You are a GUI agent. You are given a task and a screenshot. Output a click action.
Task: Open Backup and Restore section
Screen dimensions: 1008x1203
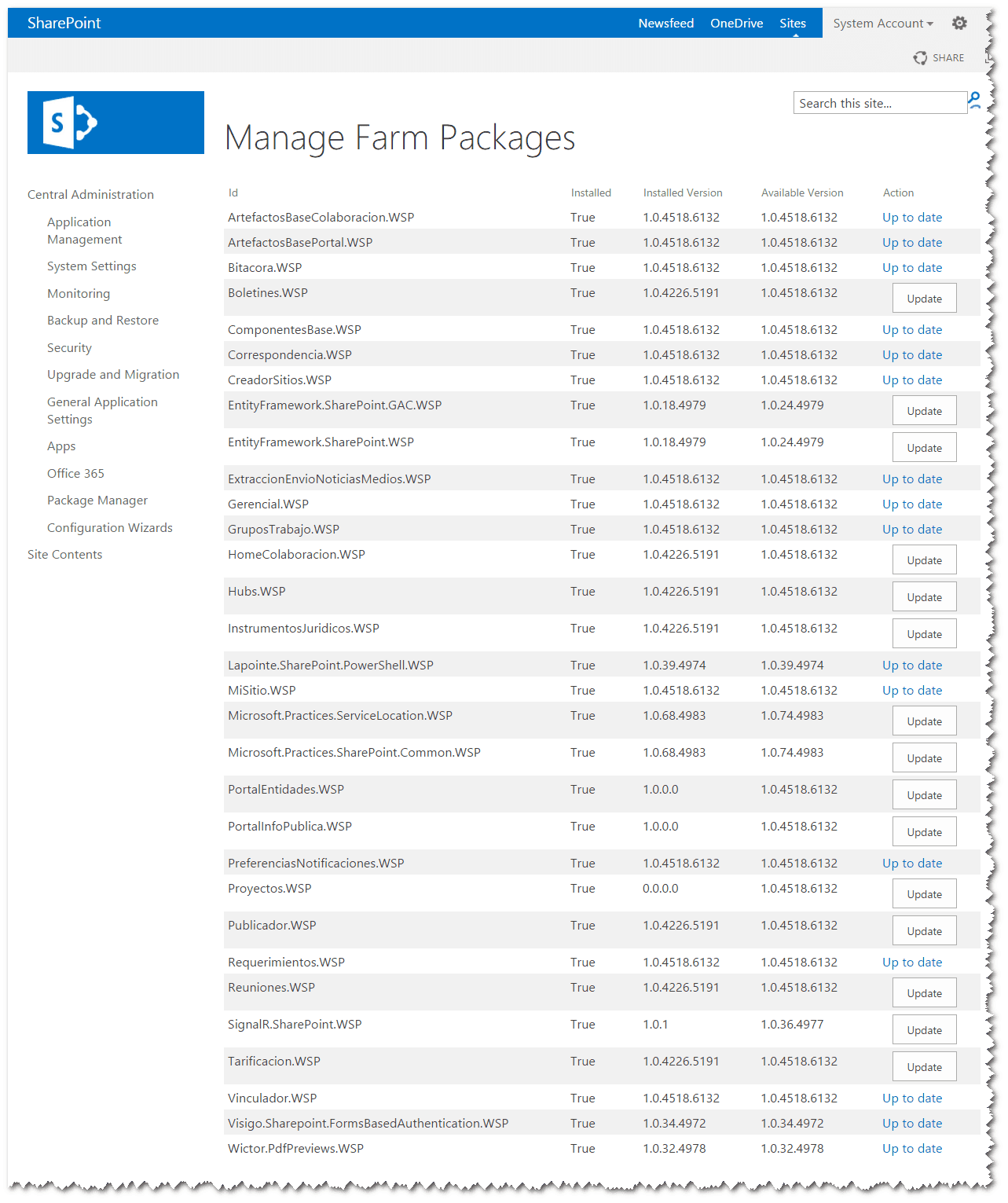tap(103, 321)
